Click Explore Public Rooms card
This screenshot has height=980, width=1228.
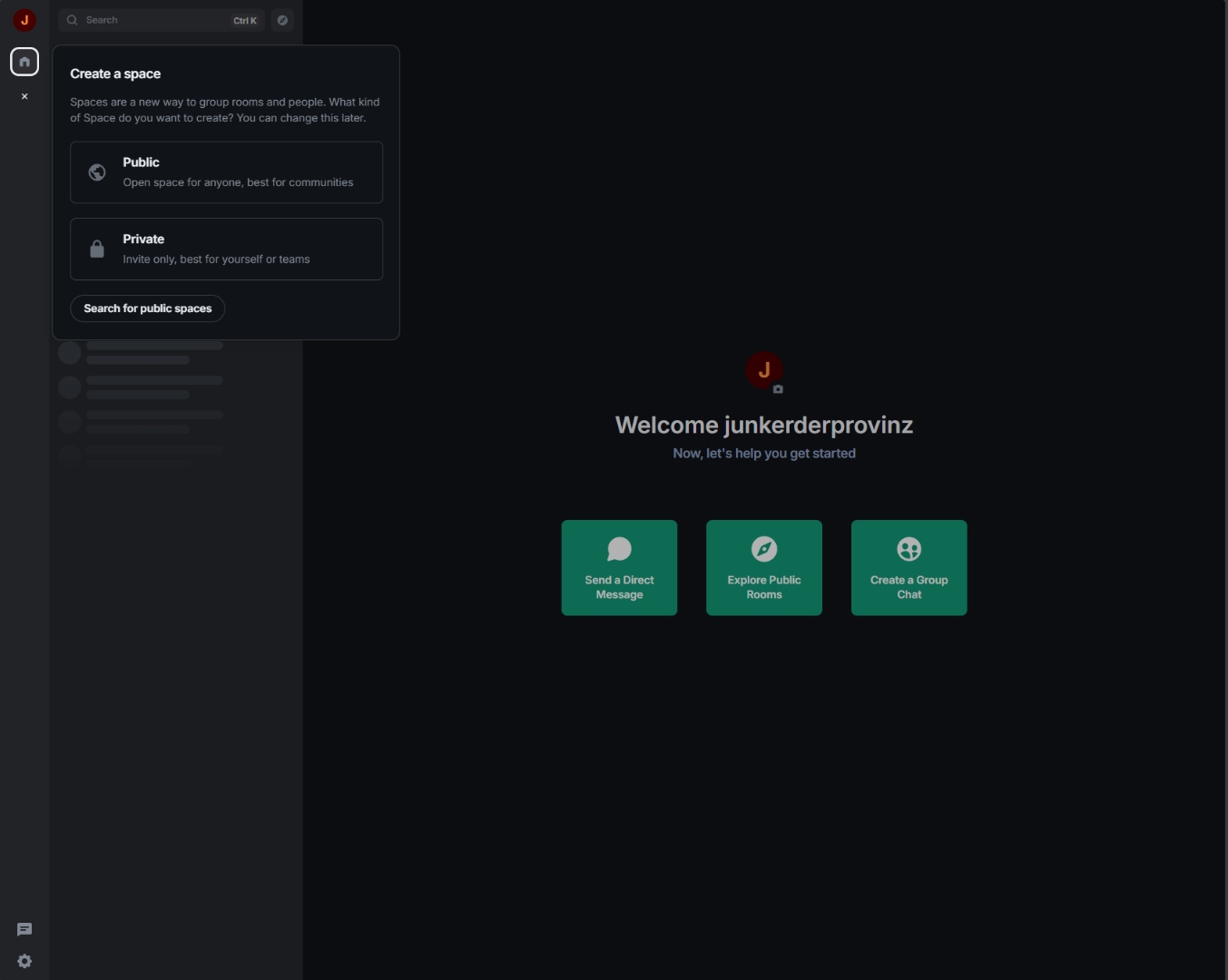point(764,568)
